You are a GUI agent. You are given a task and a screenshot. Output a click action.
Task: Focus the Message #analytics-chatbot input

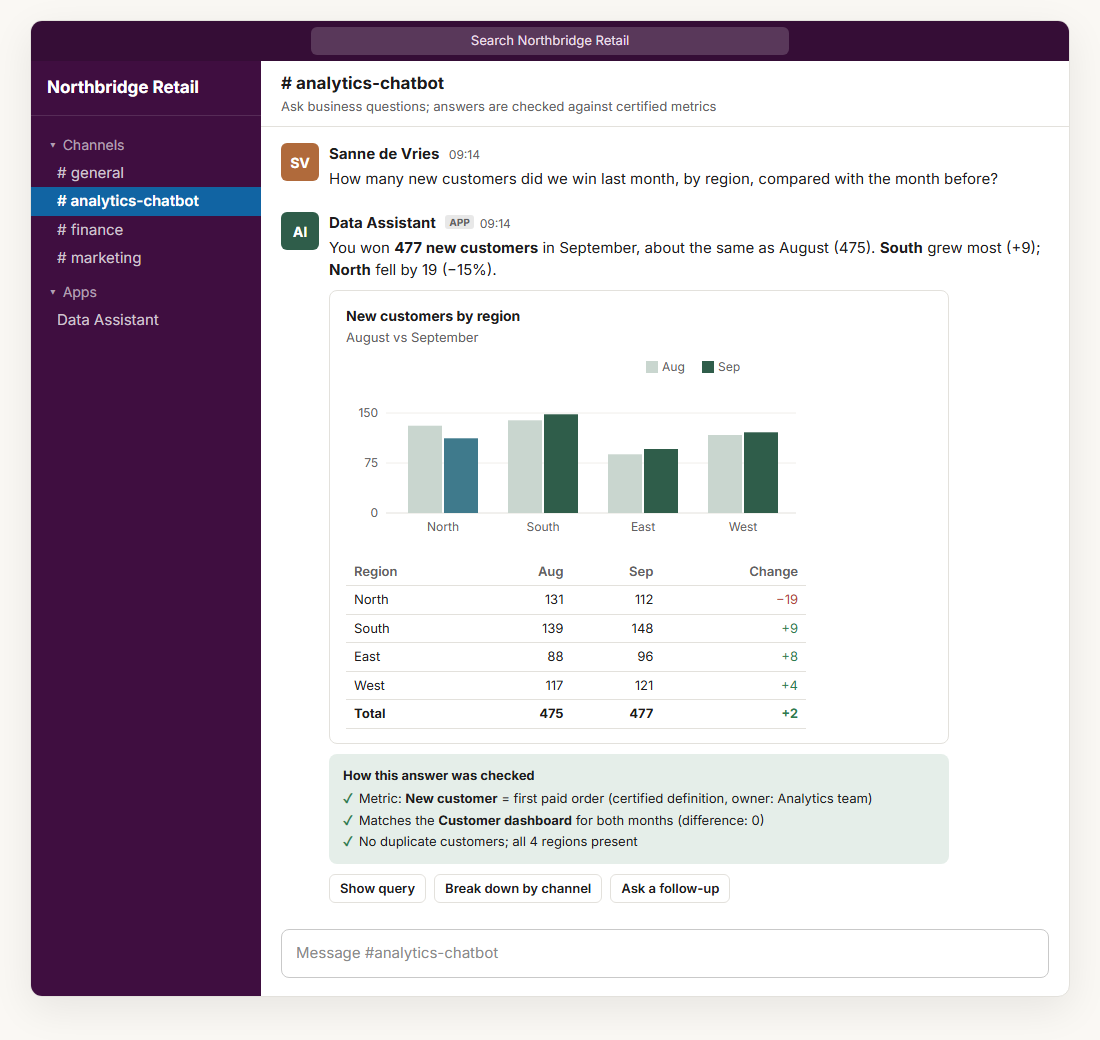(x=664, y=953)
